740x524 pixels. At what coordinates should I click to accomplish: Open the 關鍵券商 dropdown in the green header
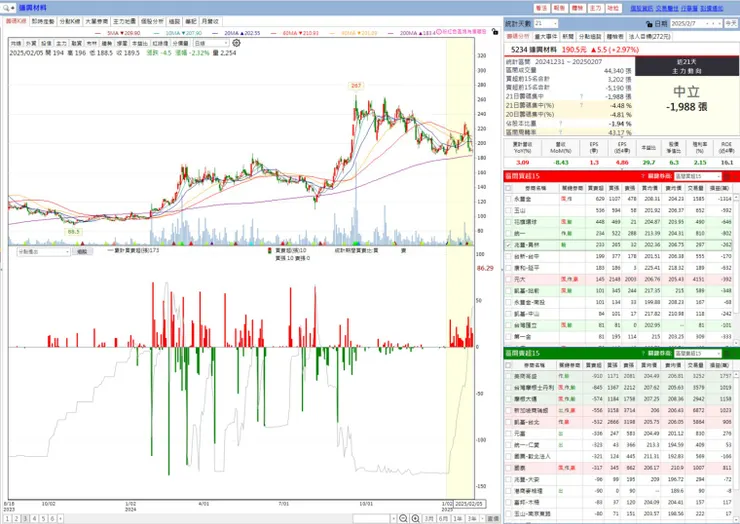click(698, 353)
